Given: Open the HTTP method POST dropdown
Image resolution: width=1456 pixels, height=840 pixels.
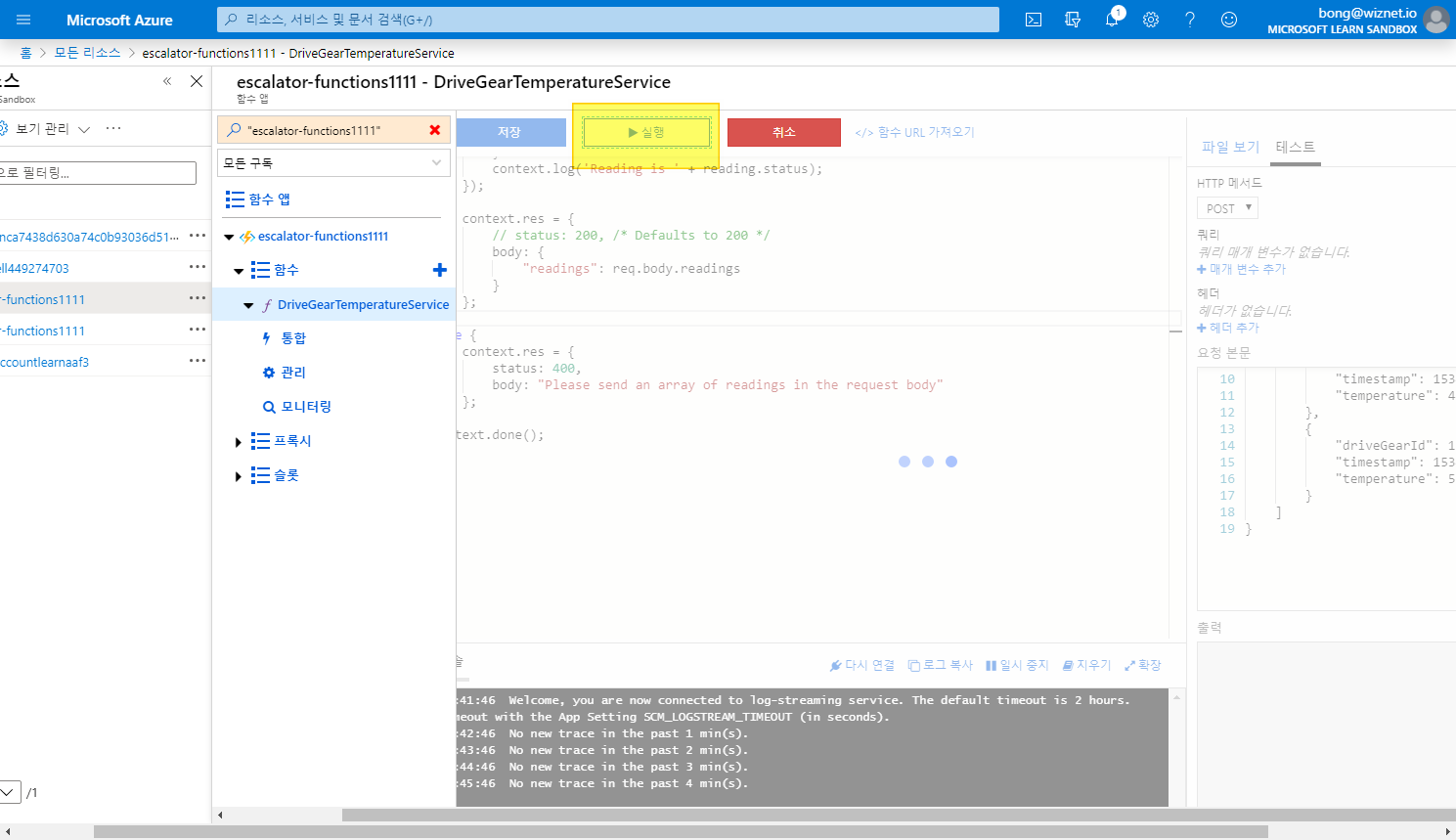Looking at the screenshot, I should (1227, 208).
